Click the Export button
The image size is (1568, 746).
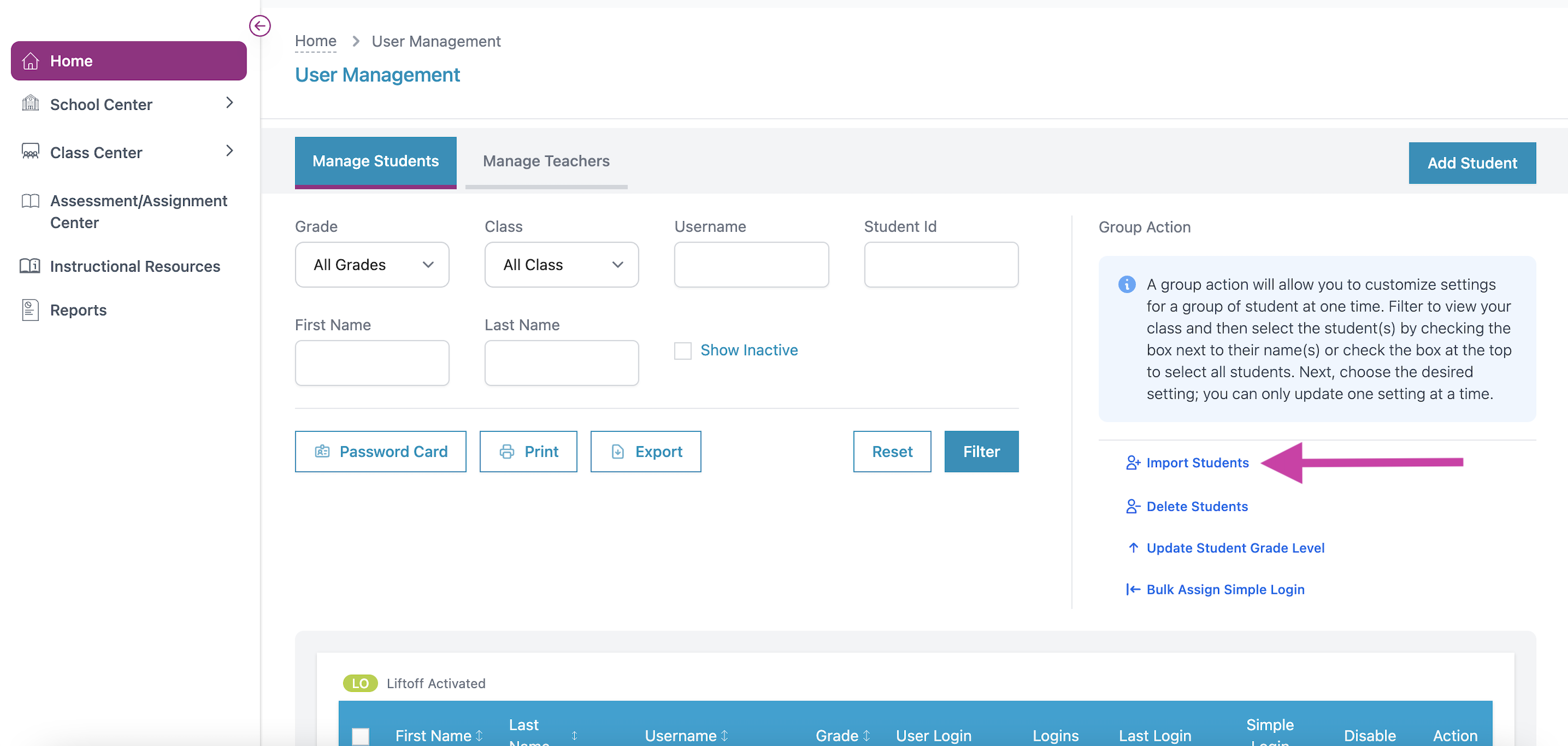click(645, 452)
